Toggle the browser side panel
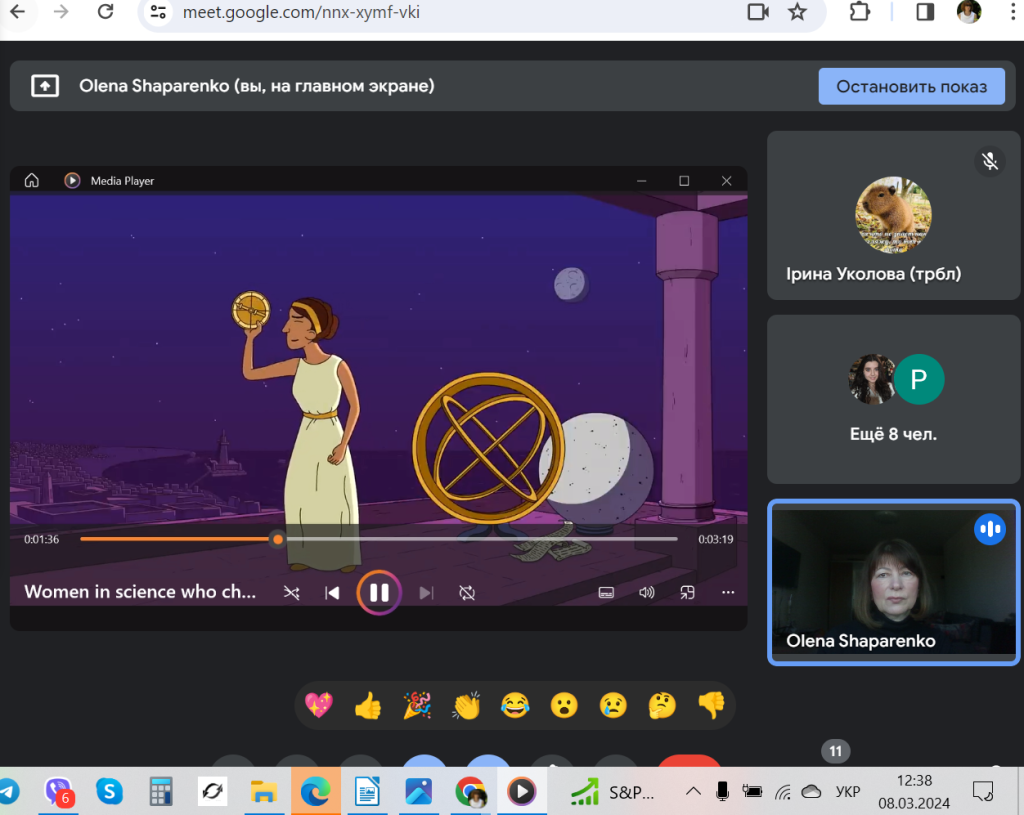Viewport: 1024px width, 815px height. pyautogui.click(x=925, y=12)
